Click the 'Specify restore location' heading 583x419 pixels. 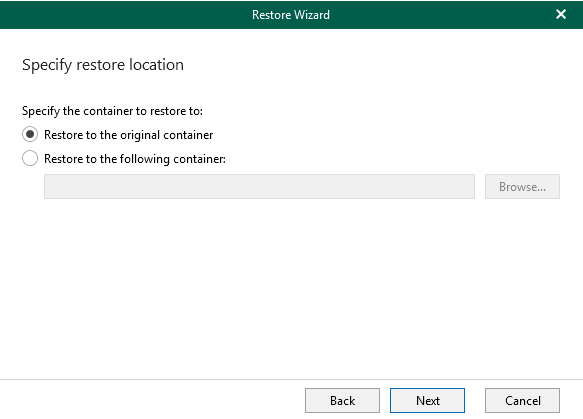(x=103, y=65)
